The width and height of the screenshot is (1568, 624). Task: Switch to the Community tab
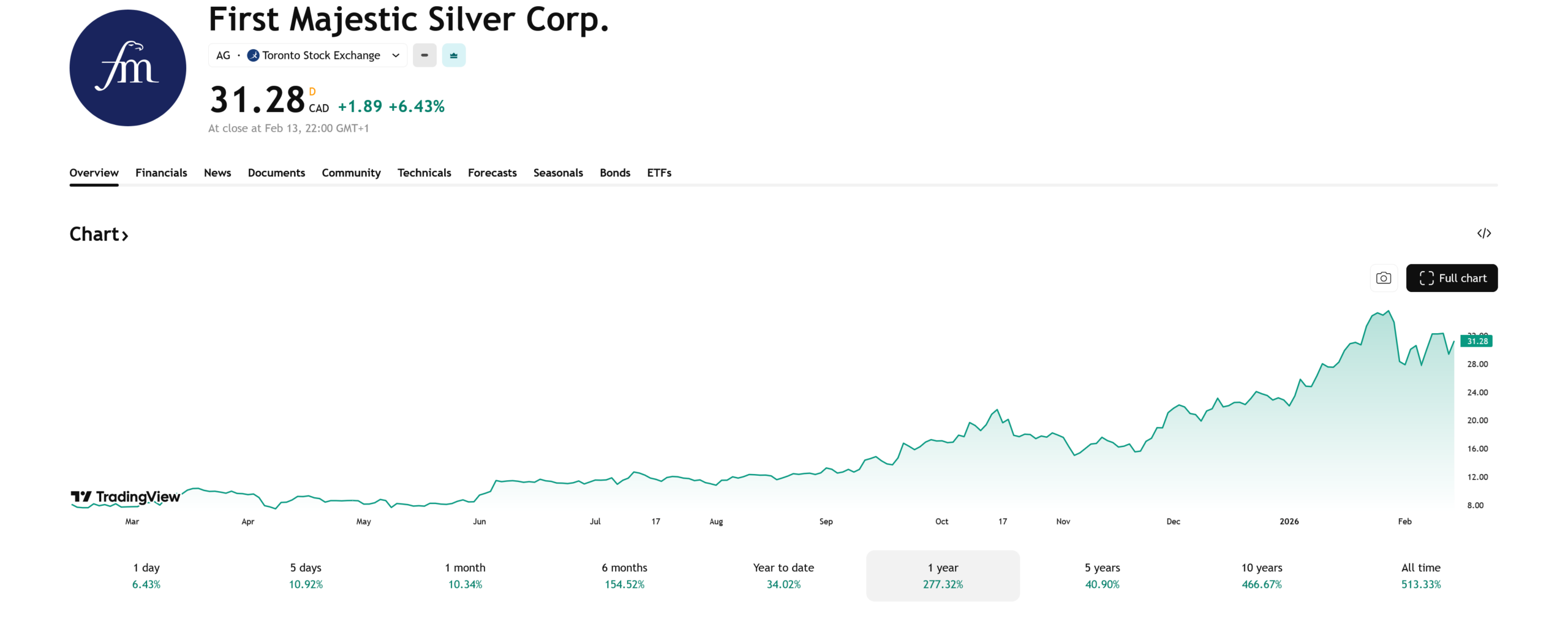351,173
